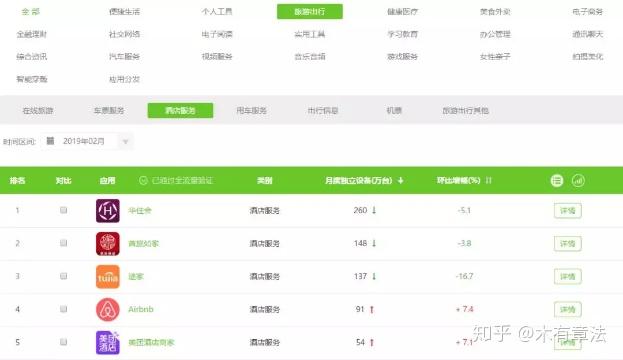
Task: Expand the 2019年02月 time range dropdown
Action: coord(126,141)
